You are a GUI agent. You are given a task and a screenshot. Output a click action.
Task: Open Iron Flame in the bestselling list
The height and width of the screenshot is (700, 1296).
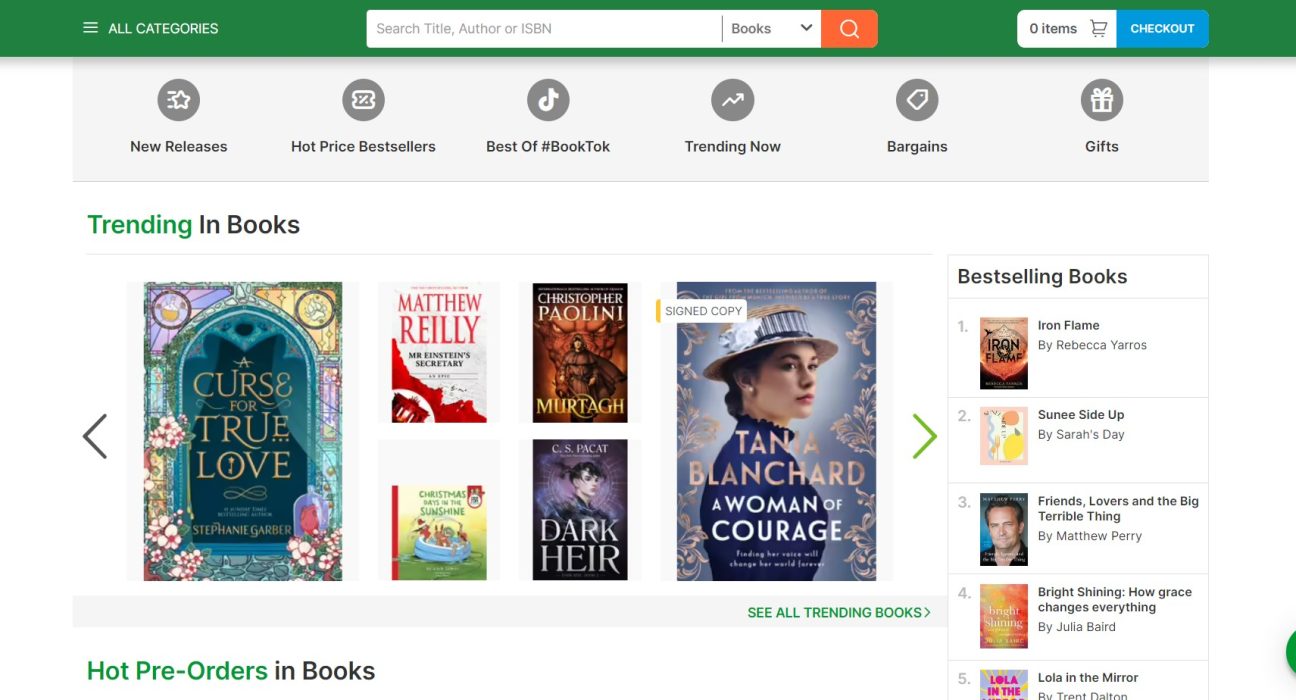pyautogui.click(x=1068, y=325)
